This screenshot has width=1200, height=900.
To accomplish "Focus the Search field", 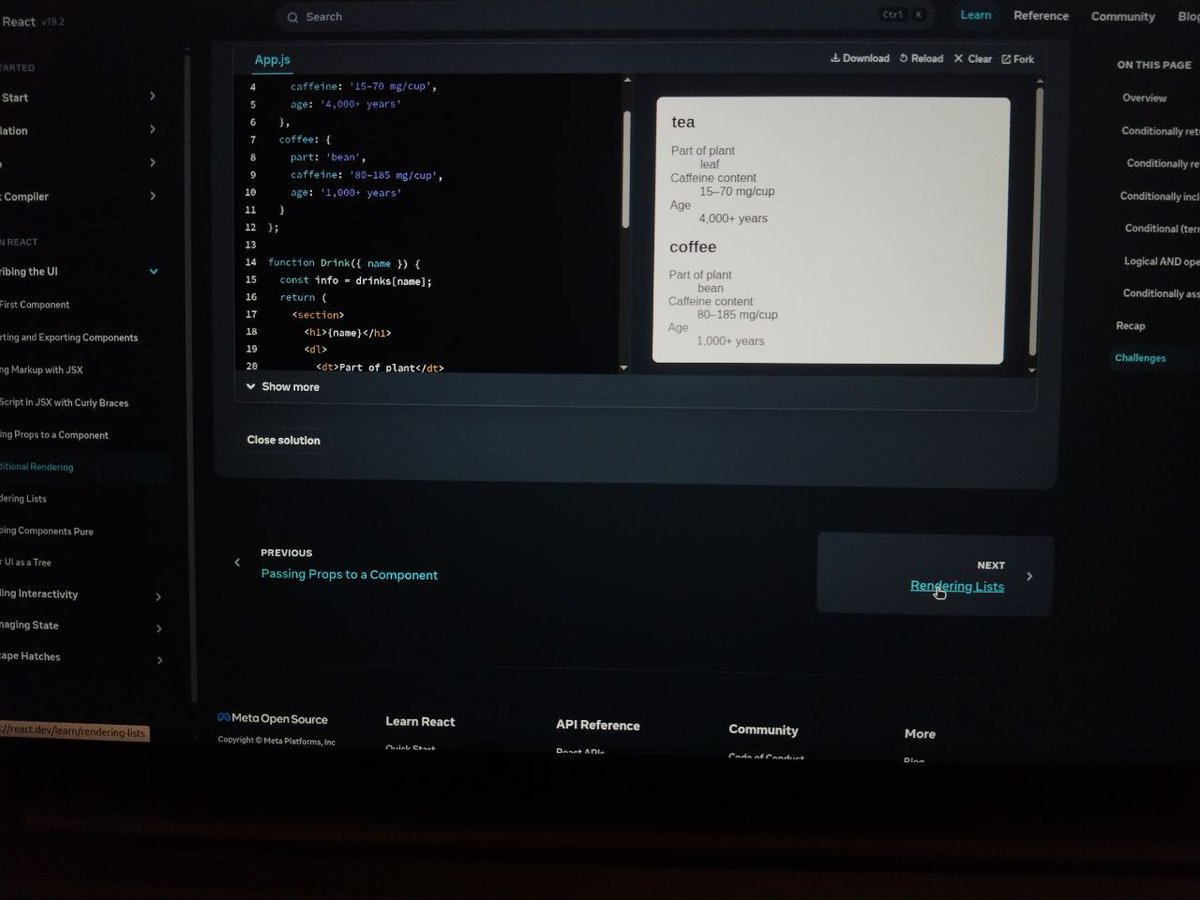I will (605, 17).
